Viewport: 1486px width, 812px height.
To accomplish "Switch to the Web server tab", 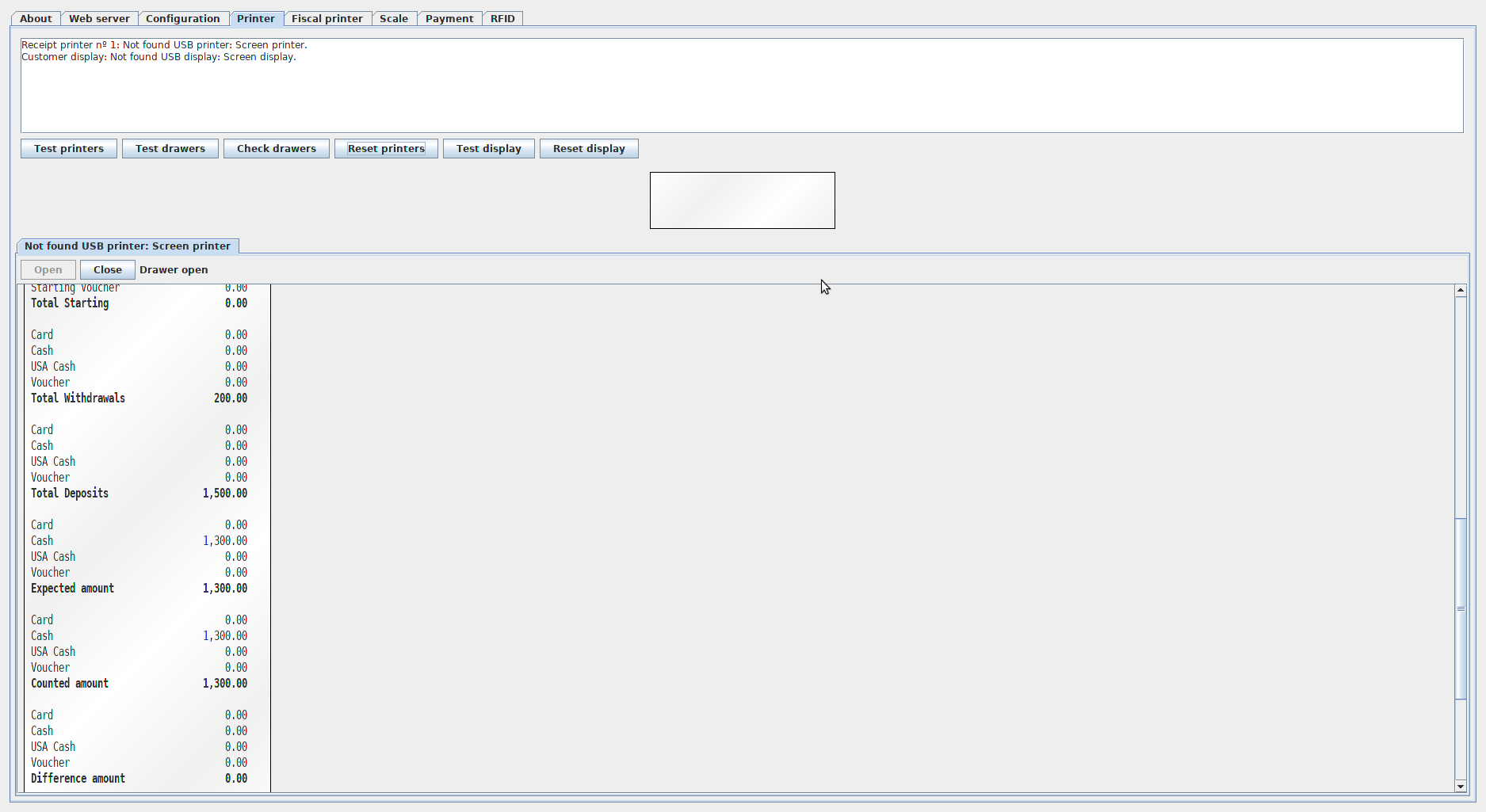I will coord(99,18).
